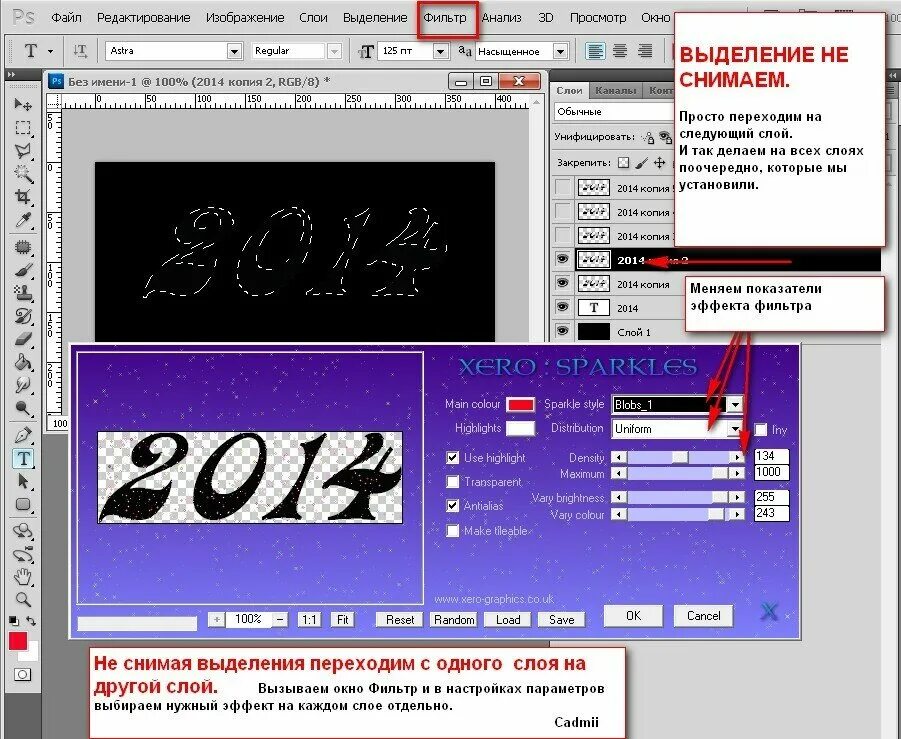Toggle Use highlight checkbox

(x=453, y=457)
